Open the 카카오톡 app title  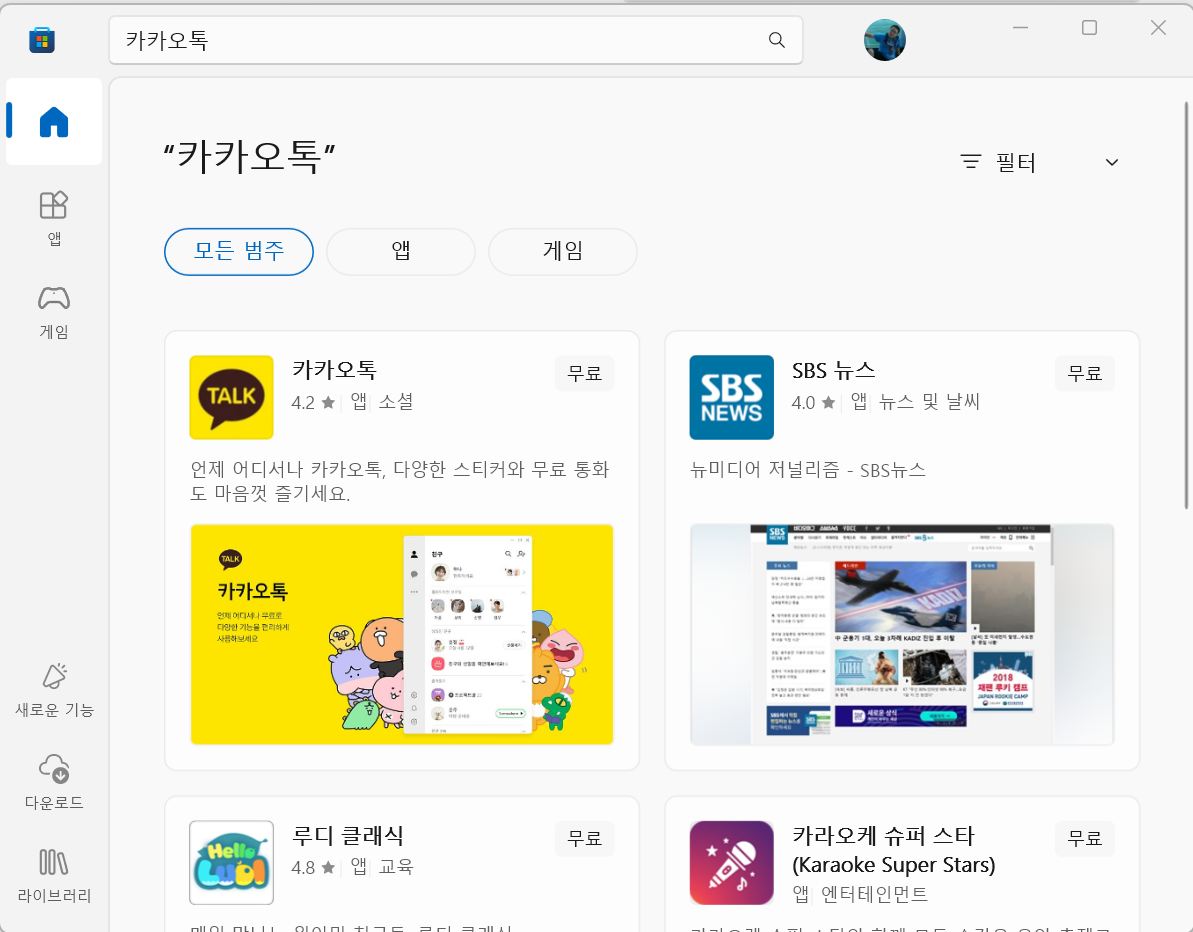pyautogui.click(x=334, y=370)
